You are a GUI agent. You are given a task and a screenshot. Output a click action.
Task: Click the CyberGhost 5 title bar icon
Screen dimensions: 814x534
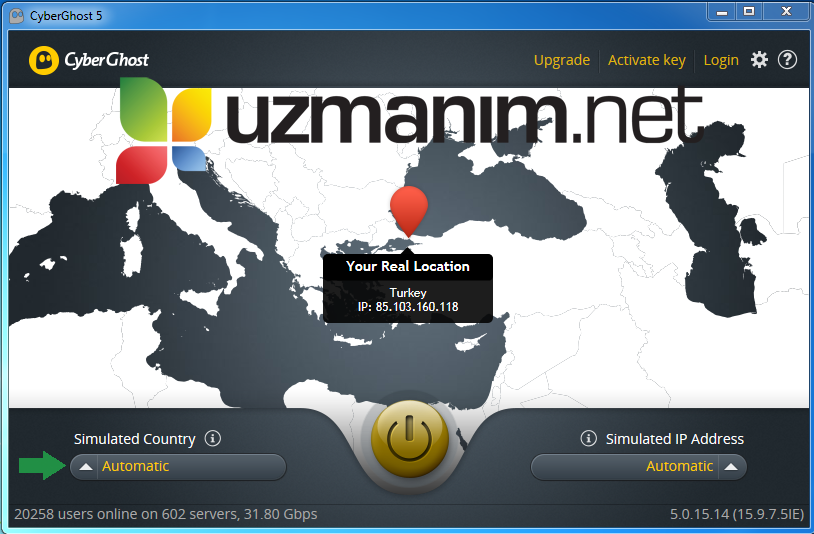point(17,16)
